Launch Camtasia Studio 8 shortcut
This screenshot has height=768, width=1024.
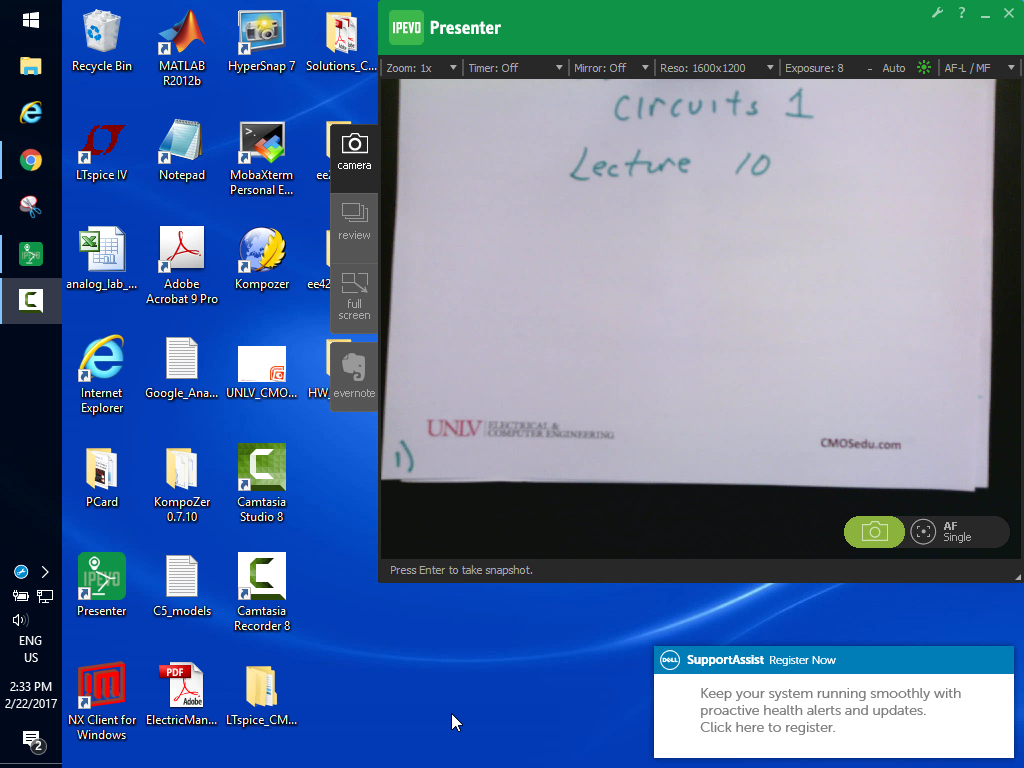[261, 483]
